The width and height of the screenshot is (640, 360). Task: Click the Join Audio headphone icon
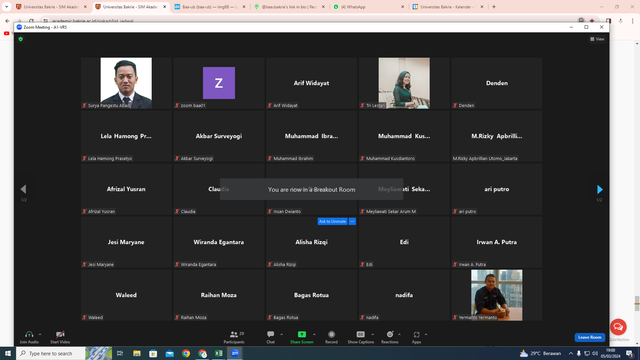point(29,334)
